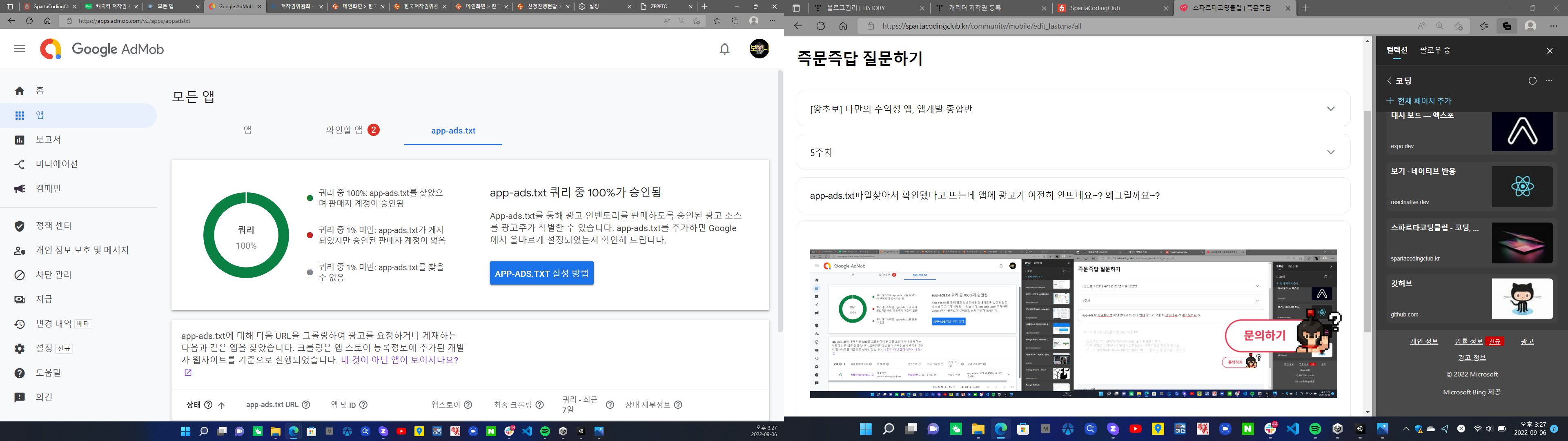1568x441 pixels.
Task: Switch to ZEPETO browser tab
Action: 667,6
